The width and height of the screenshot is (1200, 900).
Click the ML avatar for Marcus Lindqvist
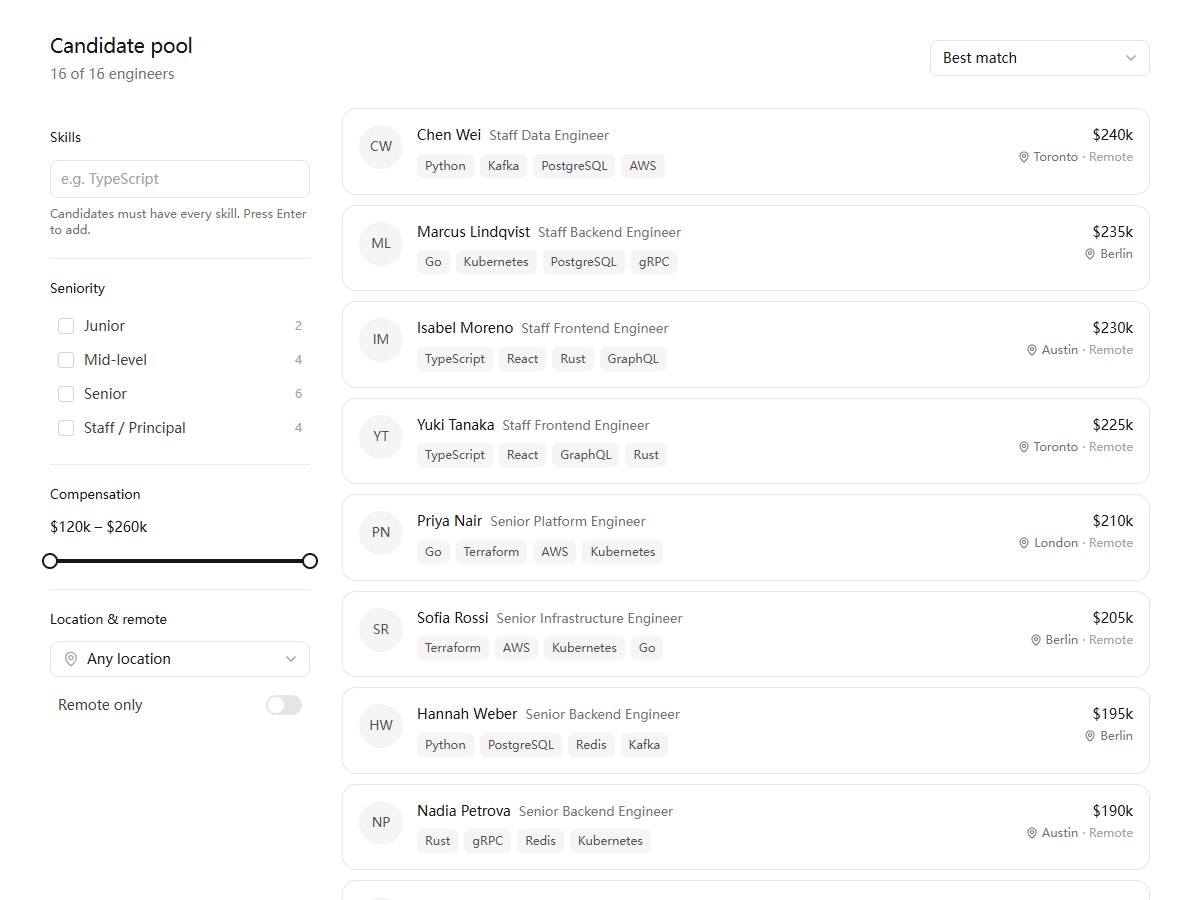click(381, 243)
